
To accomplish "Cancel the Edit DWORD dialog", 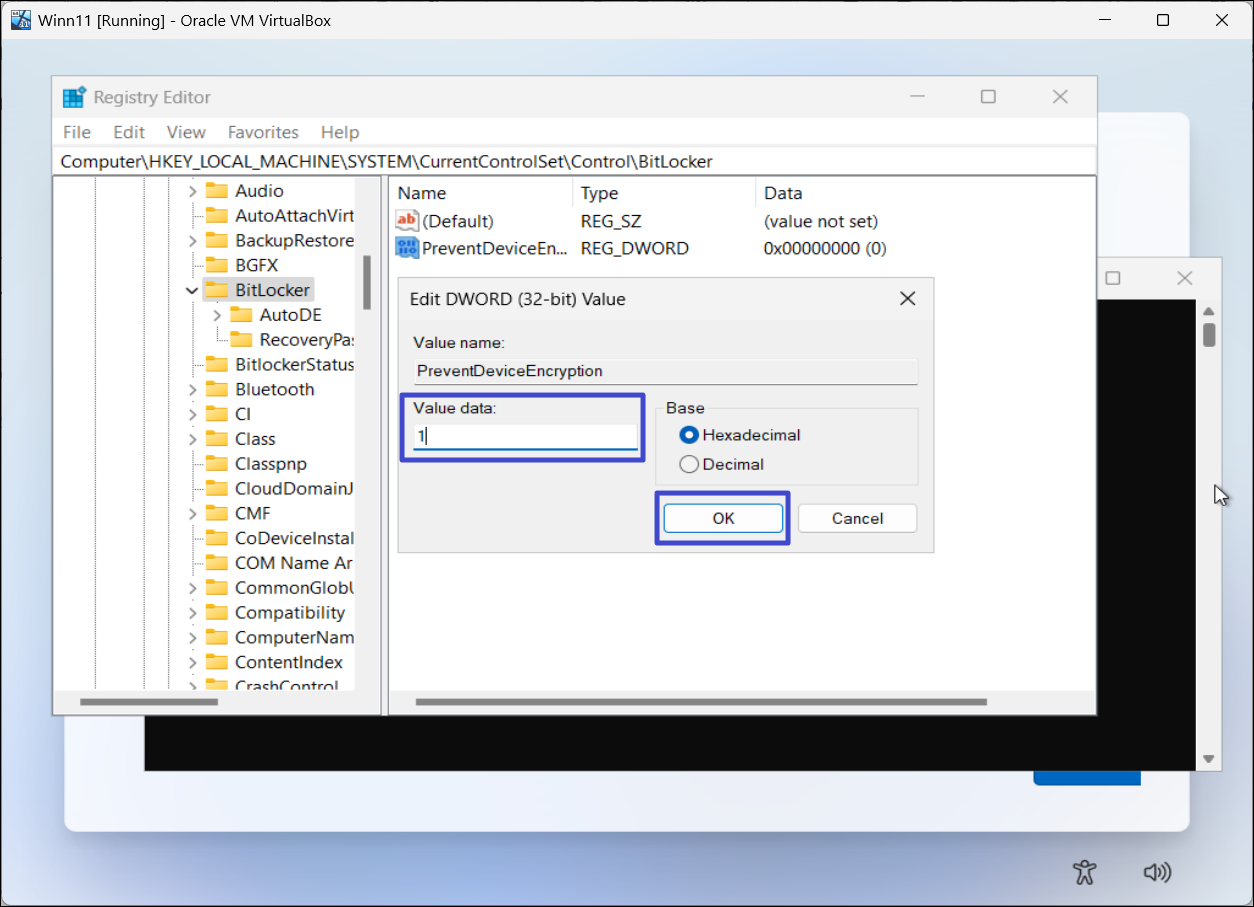I will [857, 518].
